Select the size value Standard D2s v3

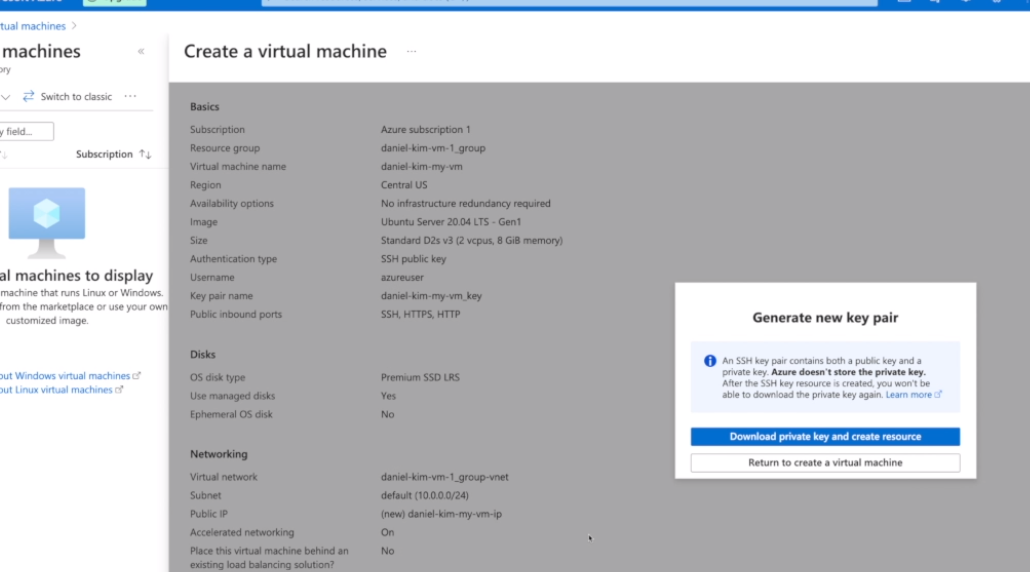click(472, 240)
